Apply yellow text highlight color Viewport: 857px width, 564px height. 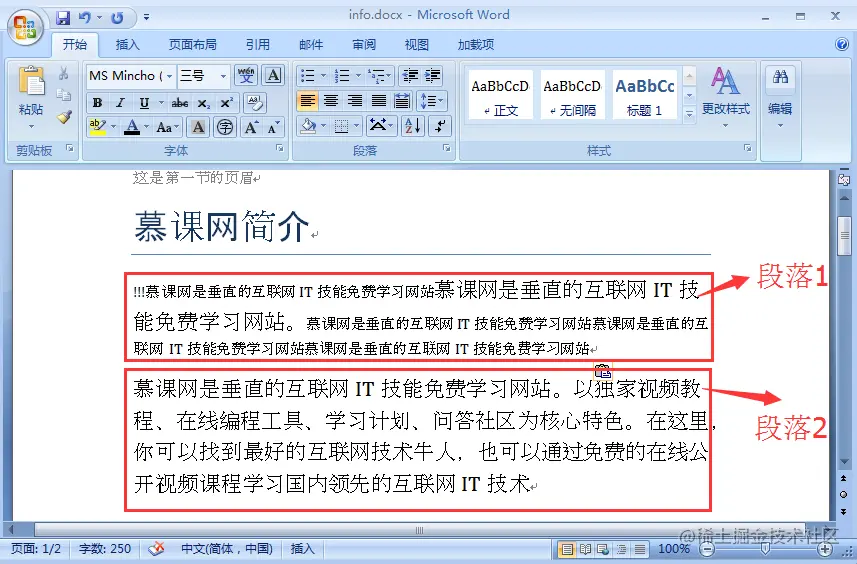pyautogui.click(x=97, y=127)
